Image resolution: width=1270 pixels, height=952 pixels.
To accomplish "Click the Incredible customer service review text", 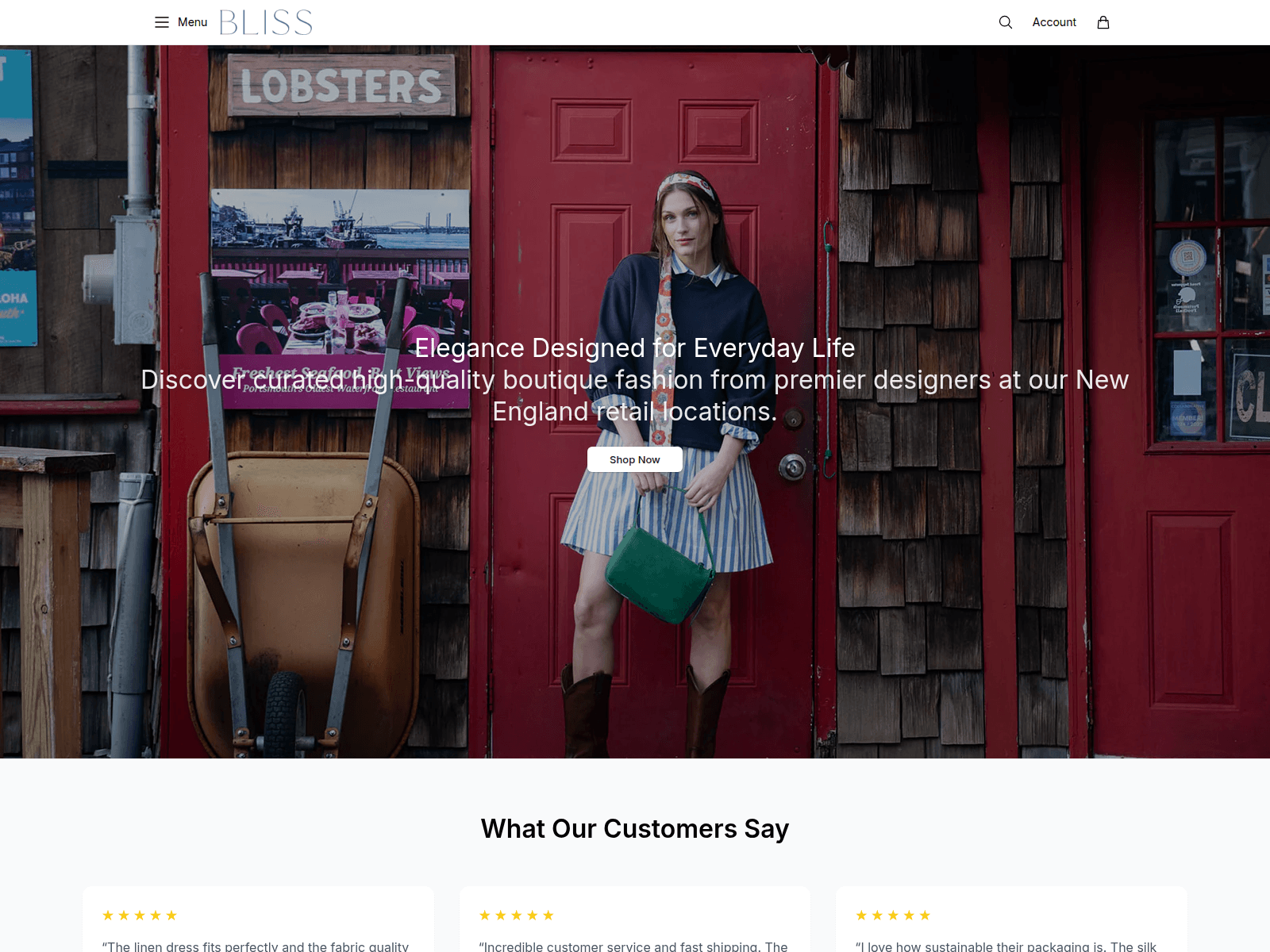I will 633,946.
